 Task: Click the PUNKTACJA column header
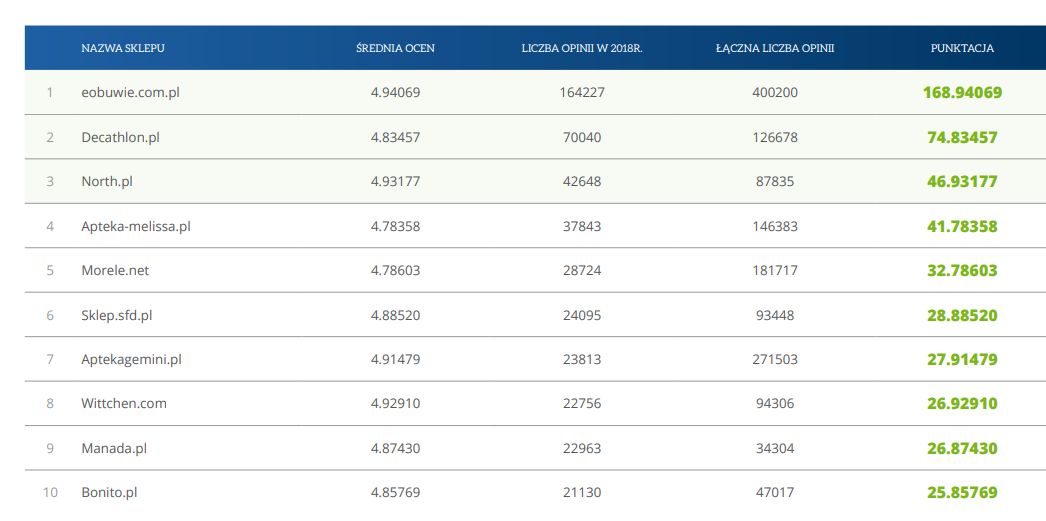coord(962,48)
